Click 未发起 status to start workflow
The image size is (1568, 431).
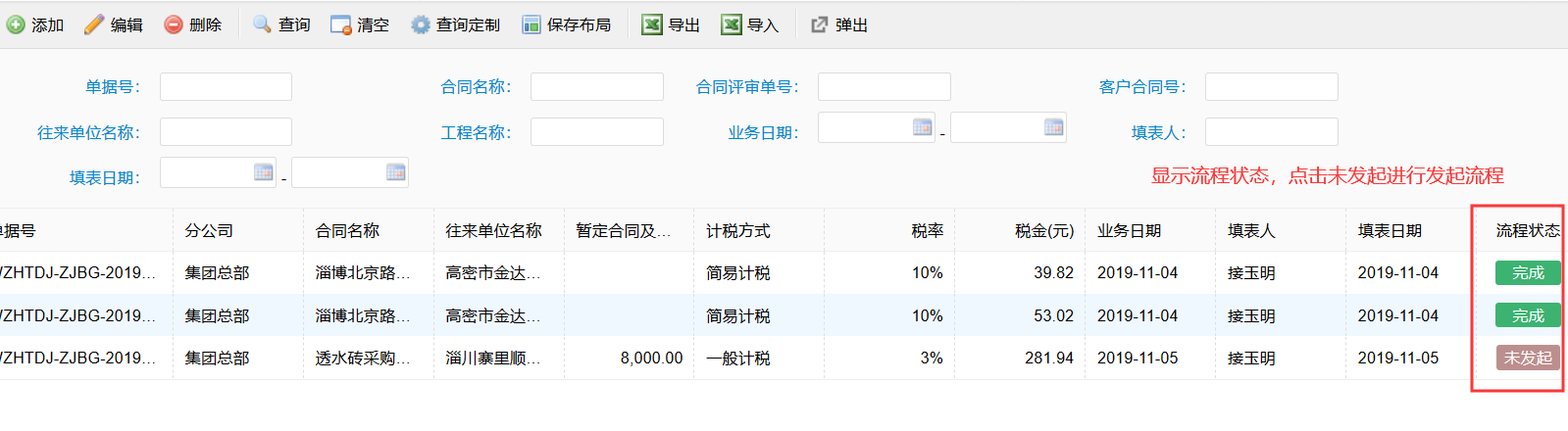1528,358
